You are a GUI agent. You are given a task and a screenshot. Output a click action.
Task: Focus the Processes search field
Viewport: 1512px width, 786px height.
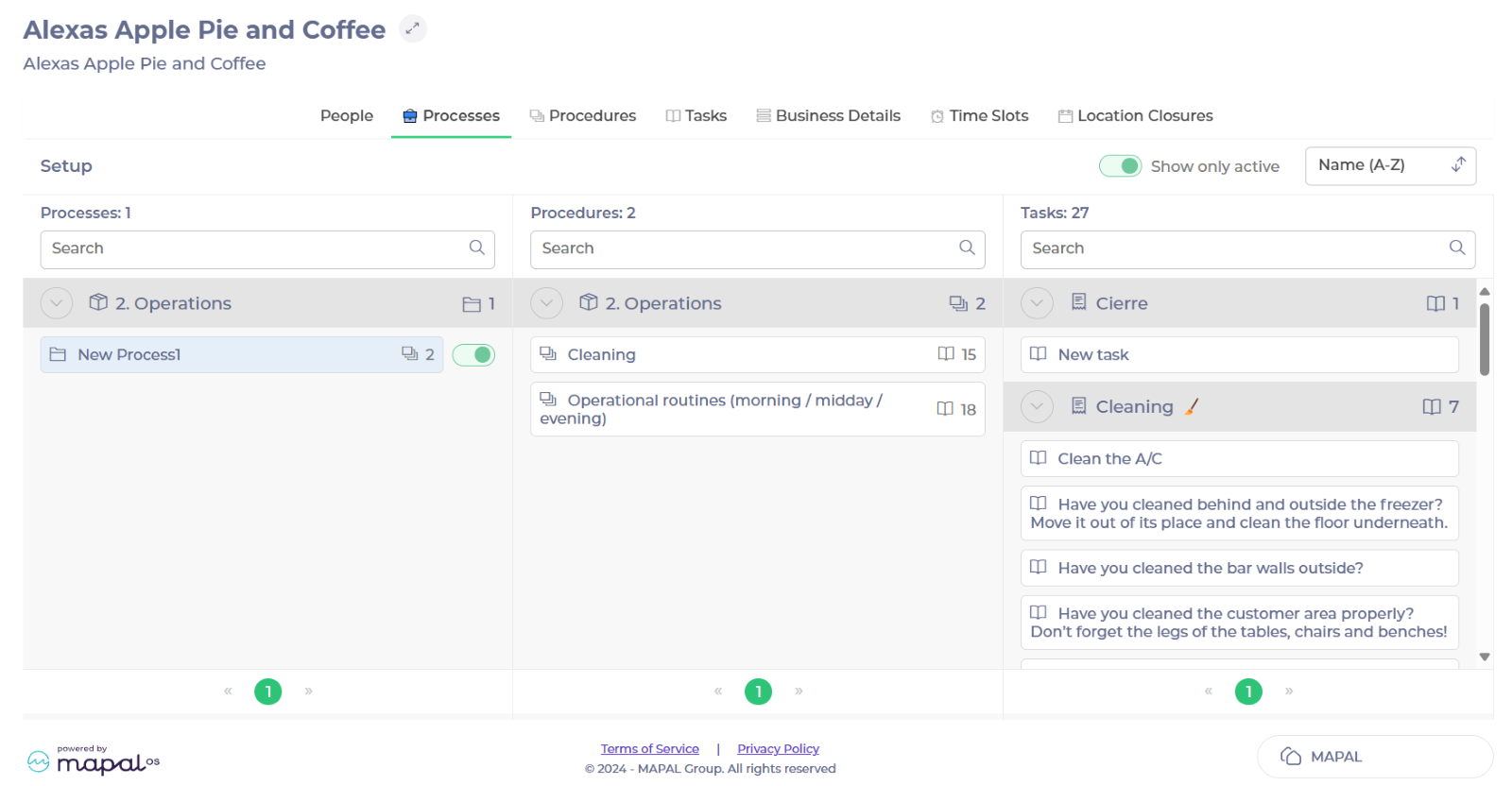pos(267,249)
